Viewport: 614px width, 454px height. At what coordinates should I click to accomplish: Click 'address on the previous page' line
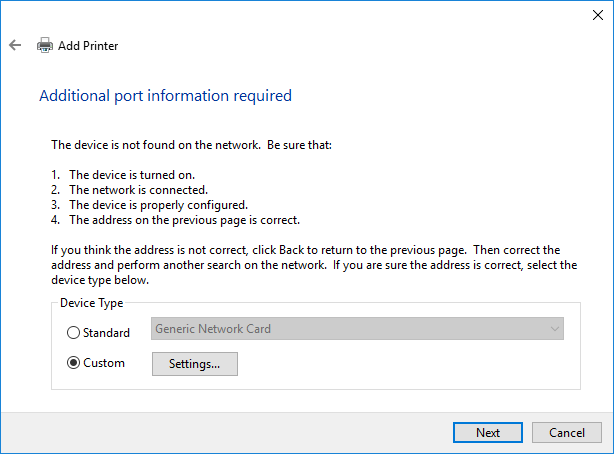184,219
